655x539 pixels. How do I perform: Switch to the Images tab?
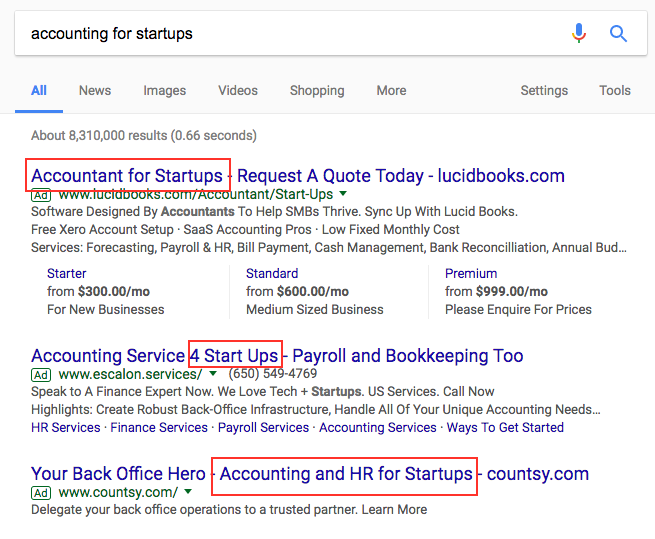[x=164, y=90]
